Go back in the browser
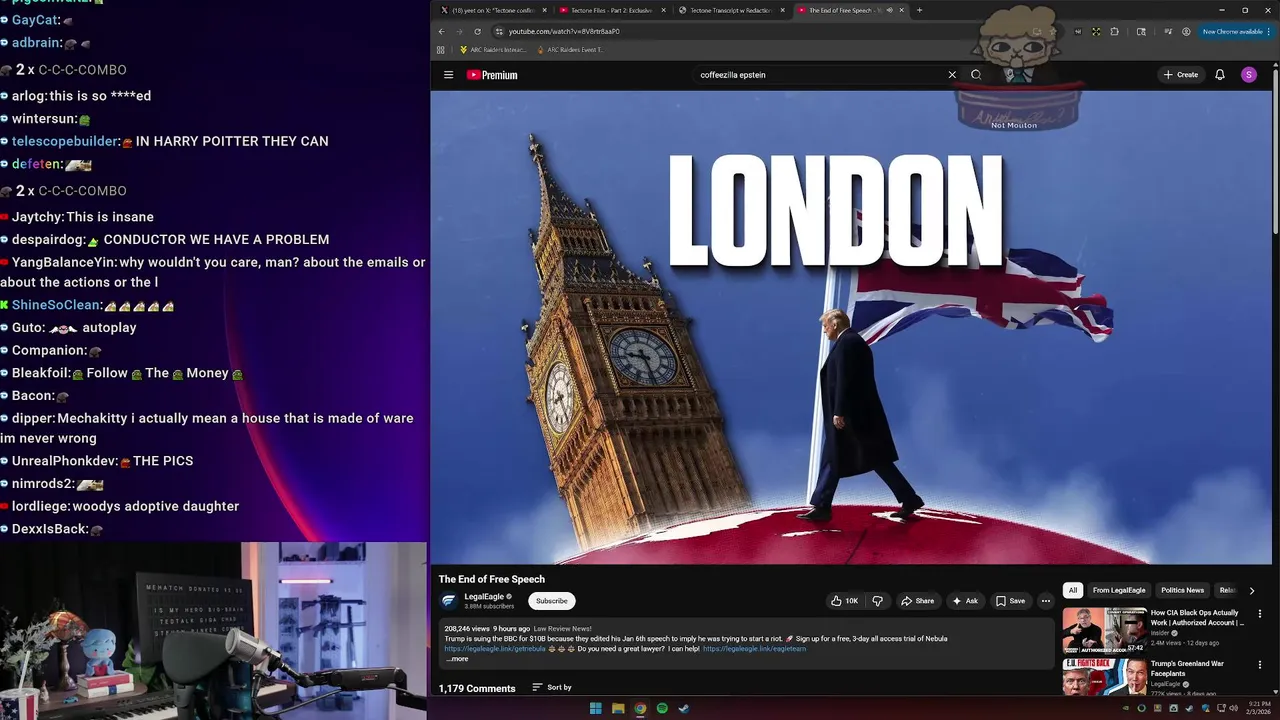The image size is (1280, 720). pos(441,31)
